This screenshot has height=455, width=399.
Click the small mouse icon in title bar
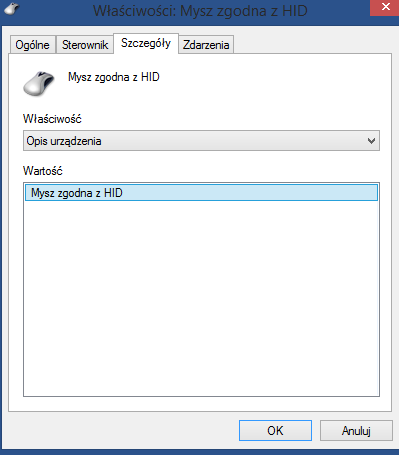[12, 9]
